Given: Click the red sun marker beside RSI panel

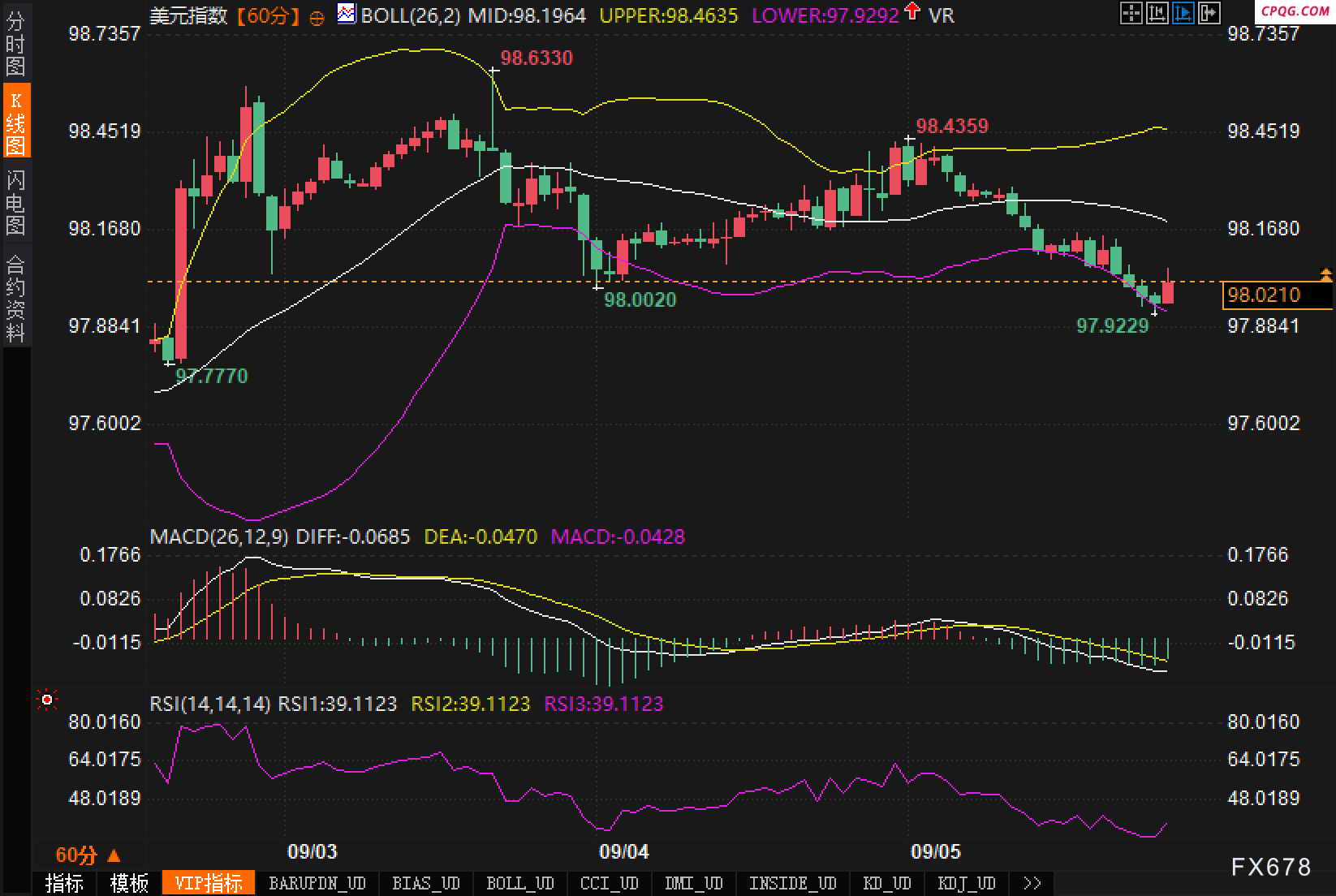Looking at the screenshot, I should coord(47,700).
